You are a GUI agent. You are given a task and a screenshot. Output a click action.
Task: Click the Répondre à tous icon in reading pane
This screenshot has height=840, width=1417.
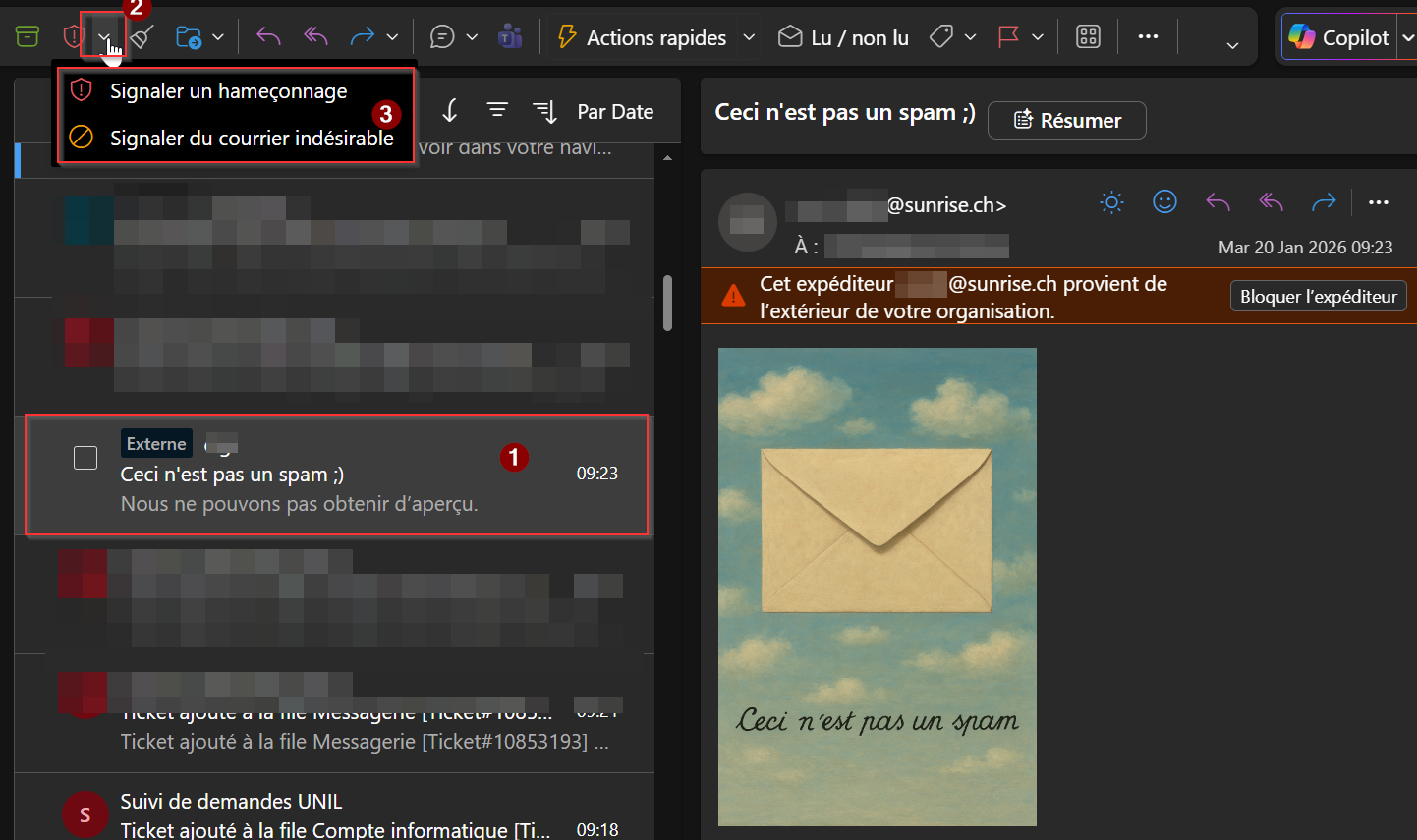pyautogui.click(x=1271, y=202)
